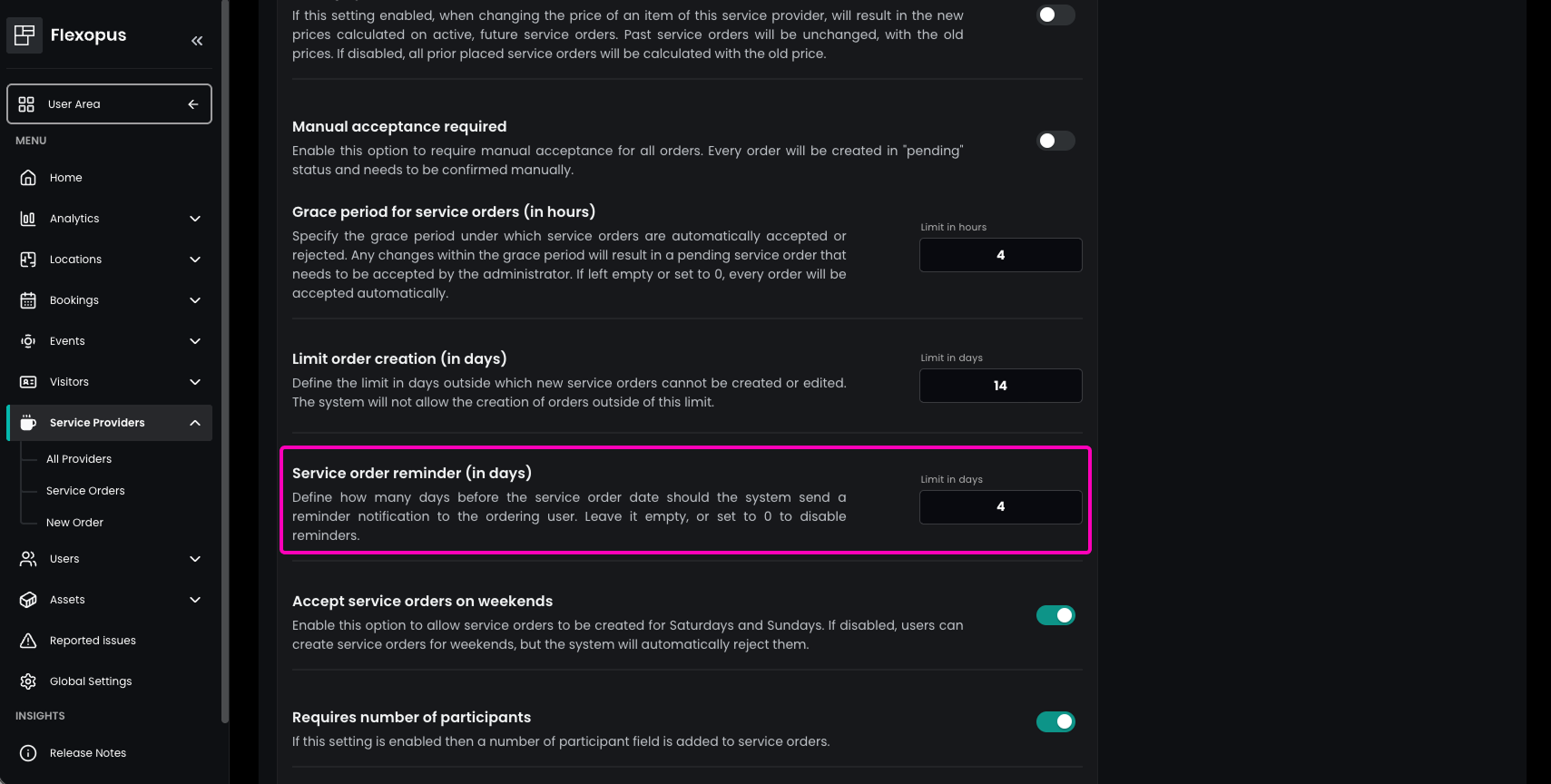Click the Global Settings gear icon
Image resolution: width=1551 pixels, height=784 pixels.
click(x=28, y=681)
